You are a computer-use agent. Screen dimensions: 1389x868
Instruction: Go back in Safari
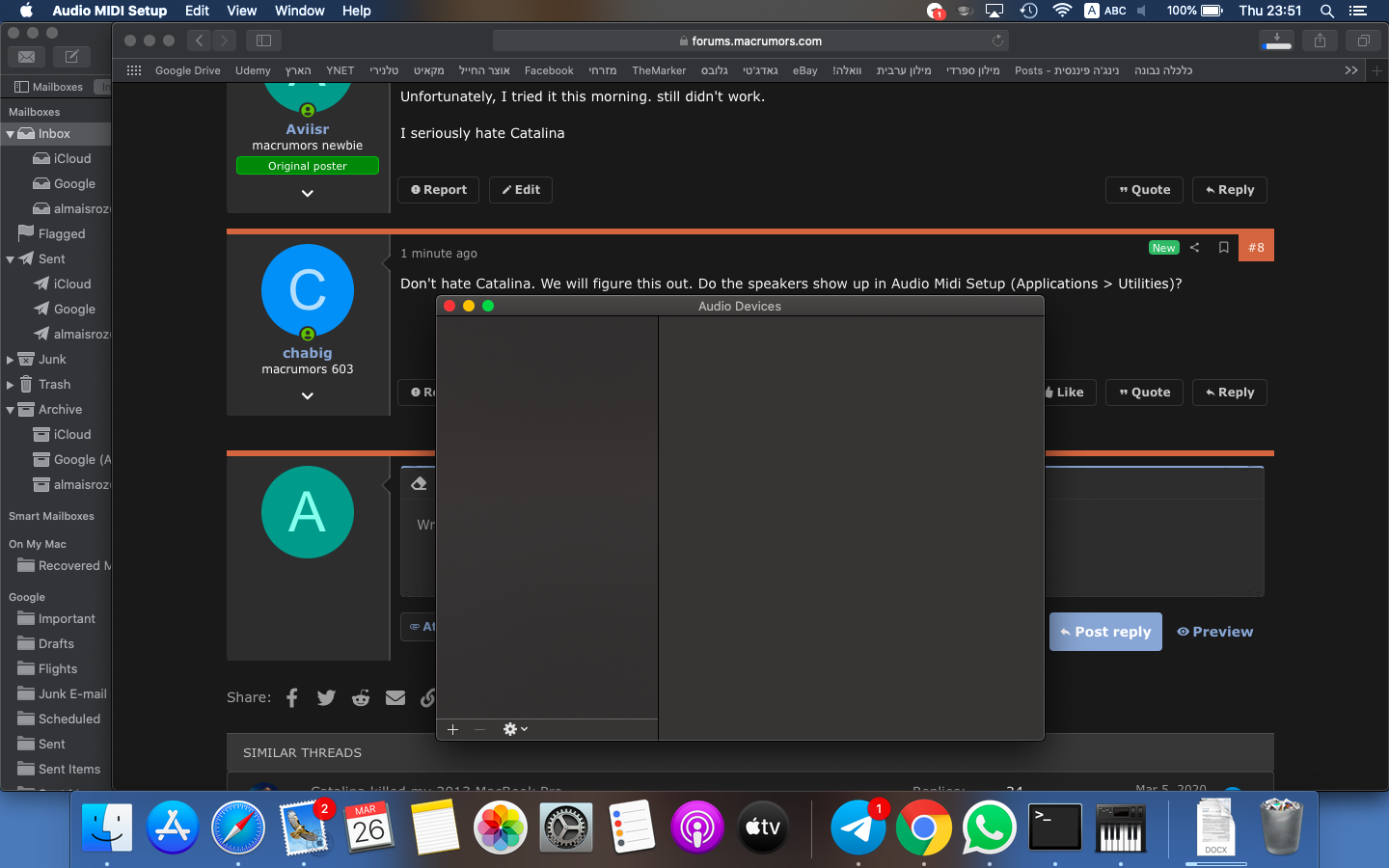click(x=200, y=41)
